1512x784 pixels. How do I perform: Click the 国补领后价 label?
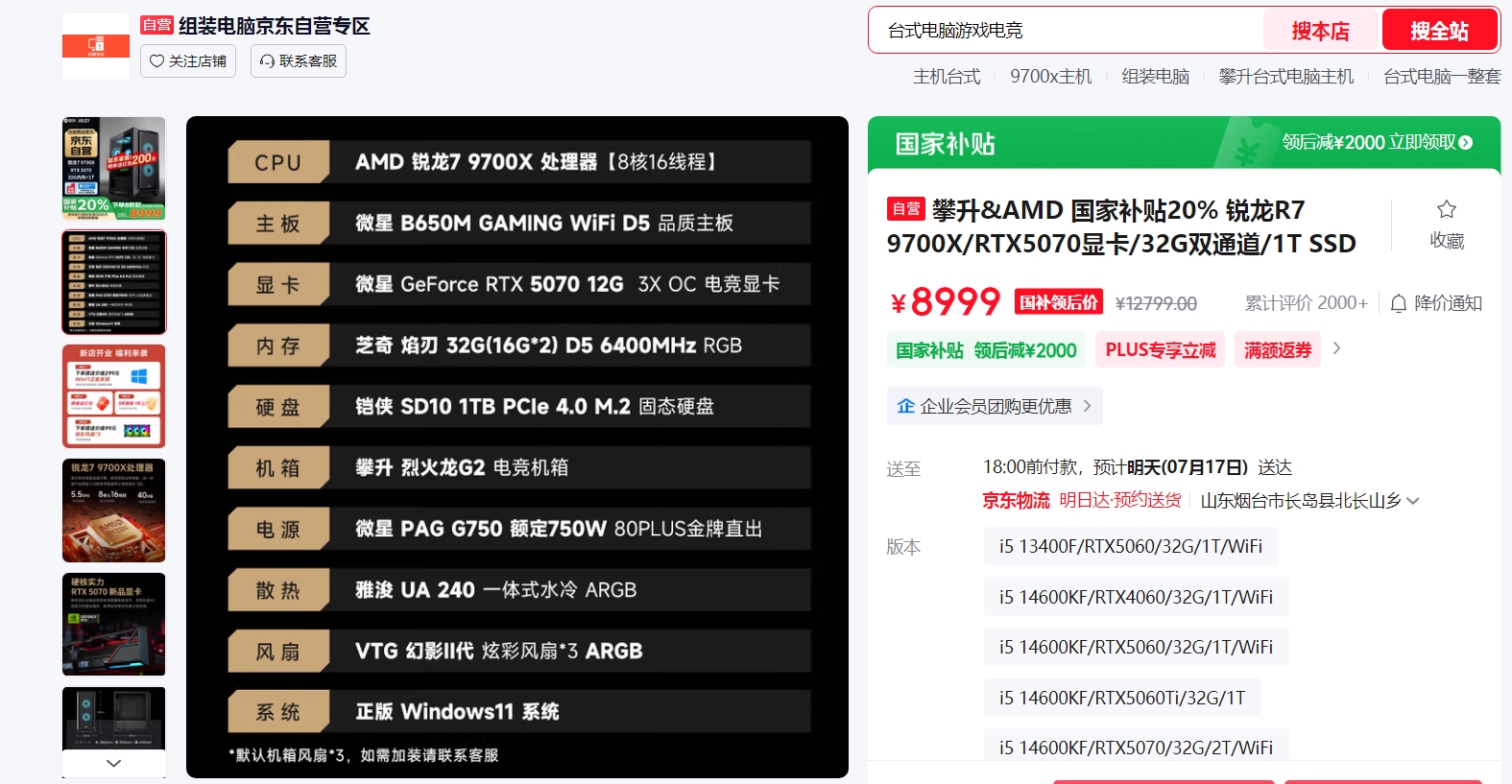(1059, 302)
